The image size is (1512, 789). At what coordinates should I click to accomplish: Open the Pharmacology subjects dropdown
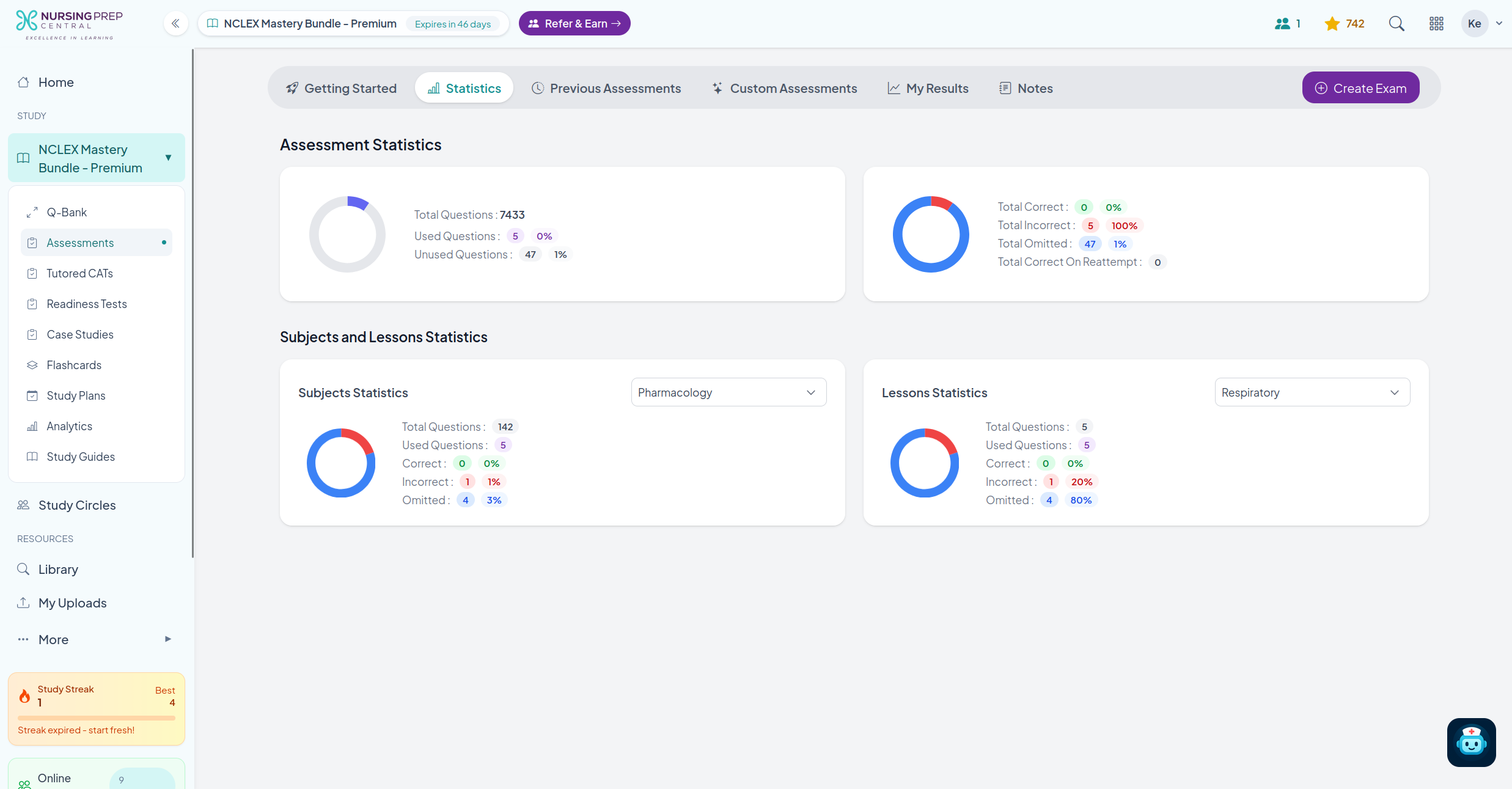728,392
